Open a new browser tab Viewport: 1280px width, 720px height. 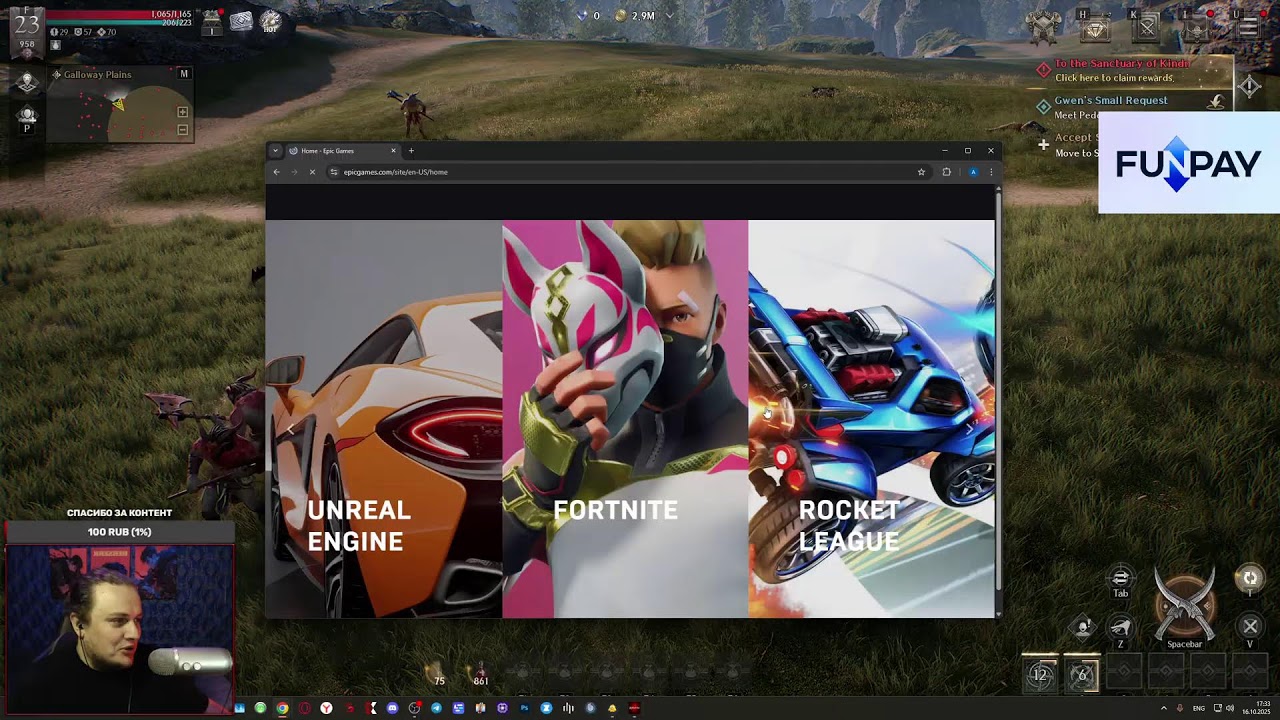411,151
